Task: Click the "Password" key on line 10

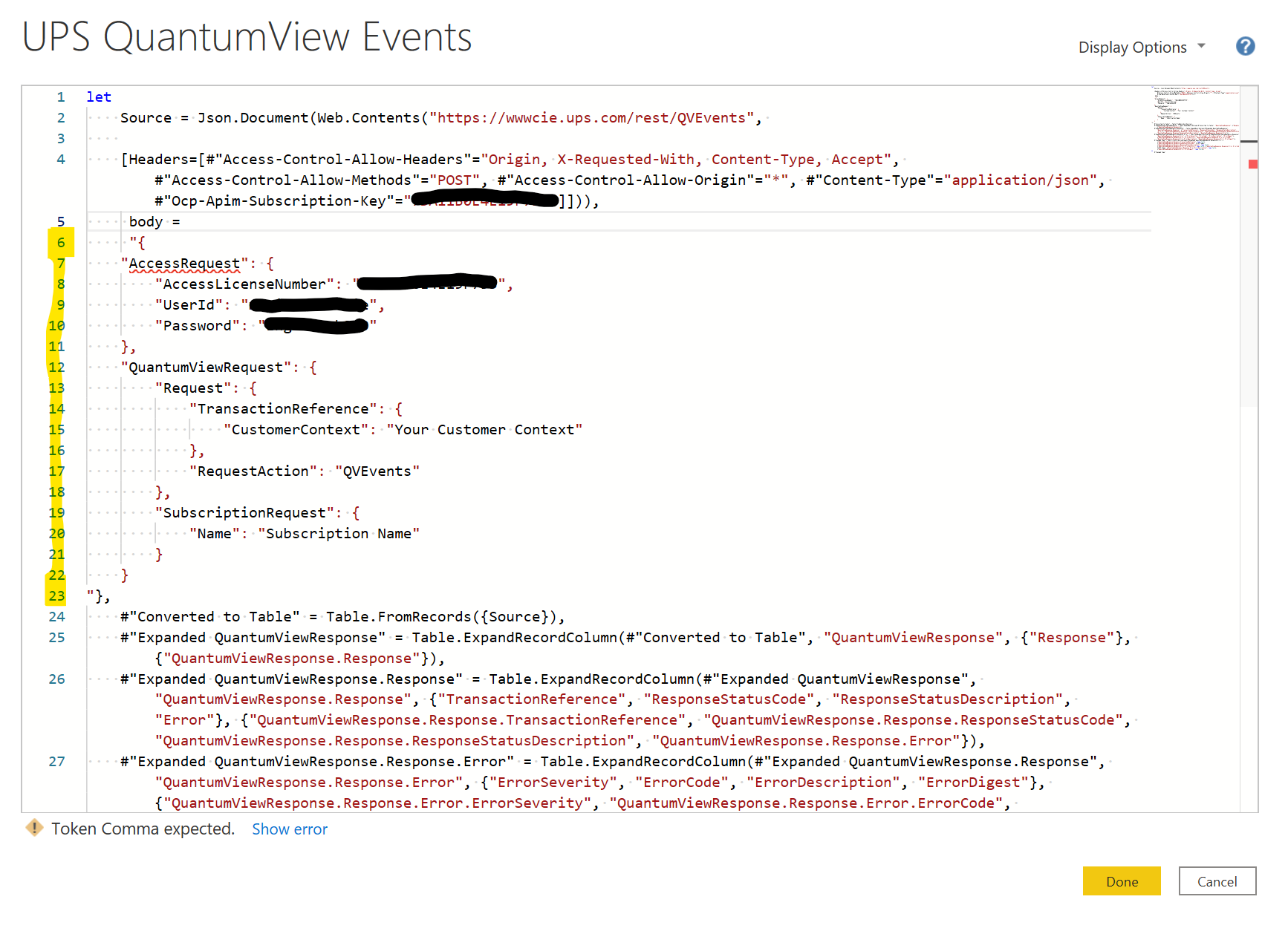Action: click(198, 326)
